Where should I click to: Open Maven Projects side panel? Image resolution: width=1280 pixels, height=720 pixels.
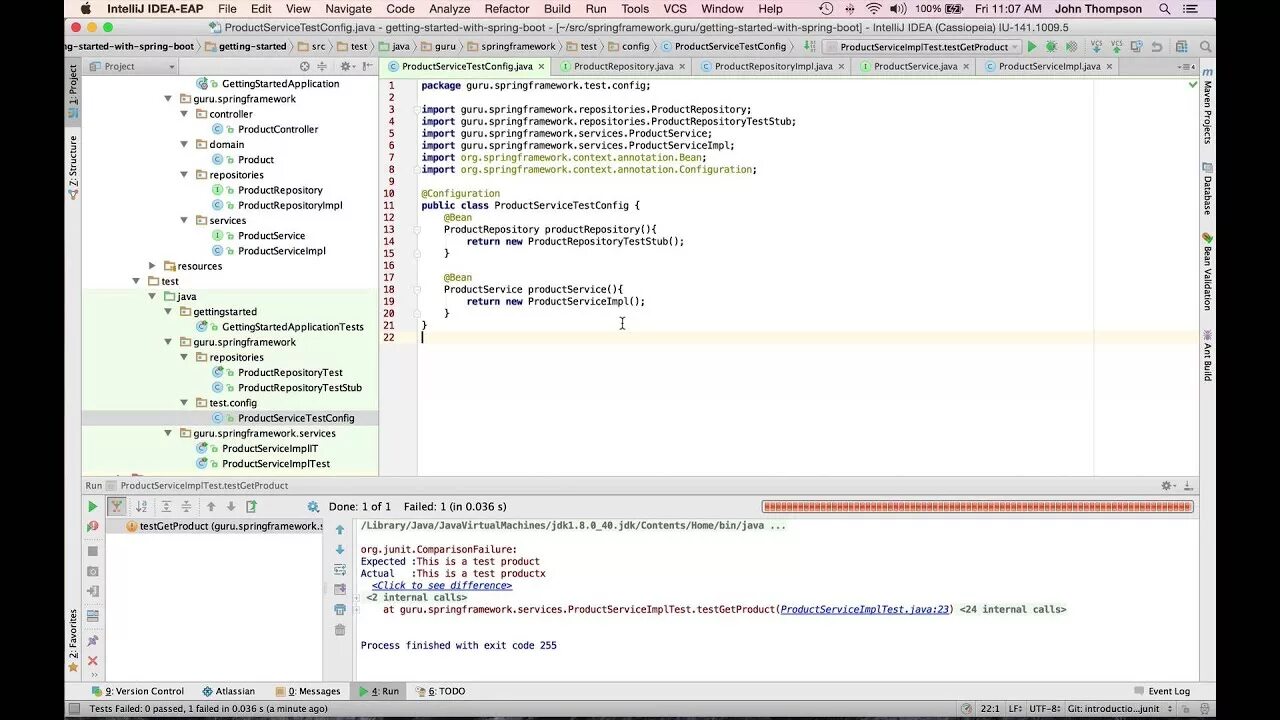click(x=1207, y=106)
